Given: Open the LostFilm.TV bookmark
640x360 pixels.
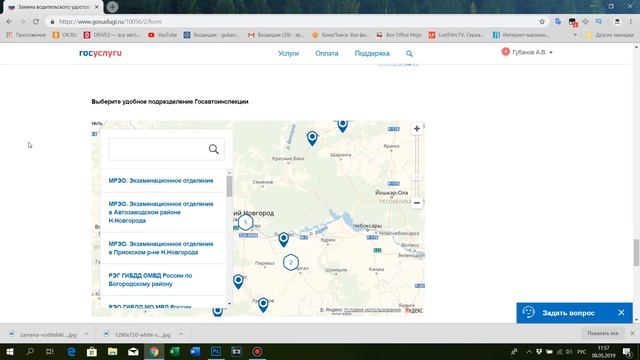Looking at the screenshot, I should coord(456,35).
